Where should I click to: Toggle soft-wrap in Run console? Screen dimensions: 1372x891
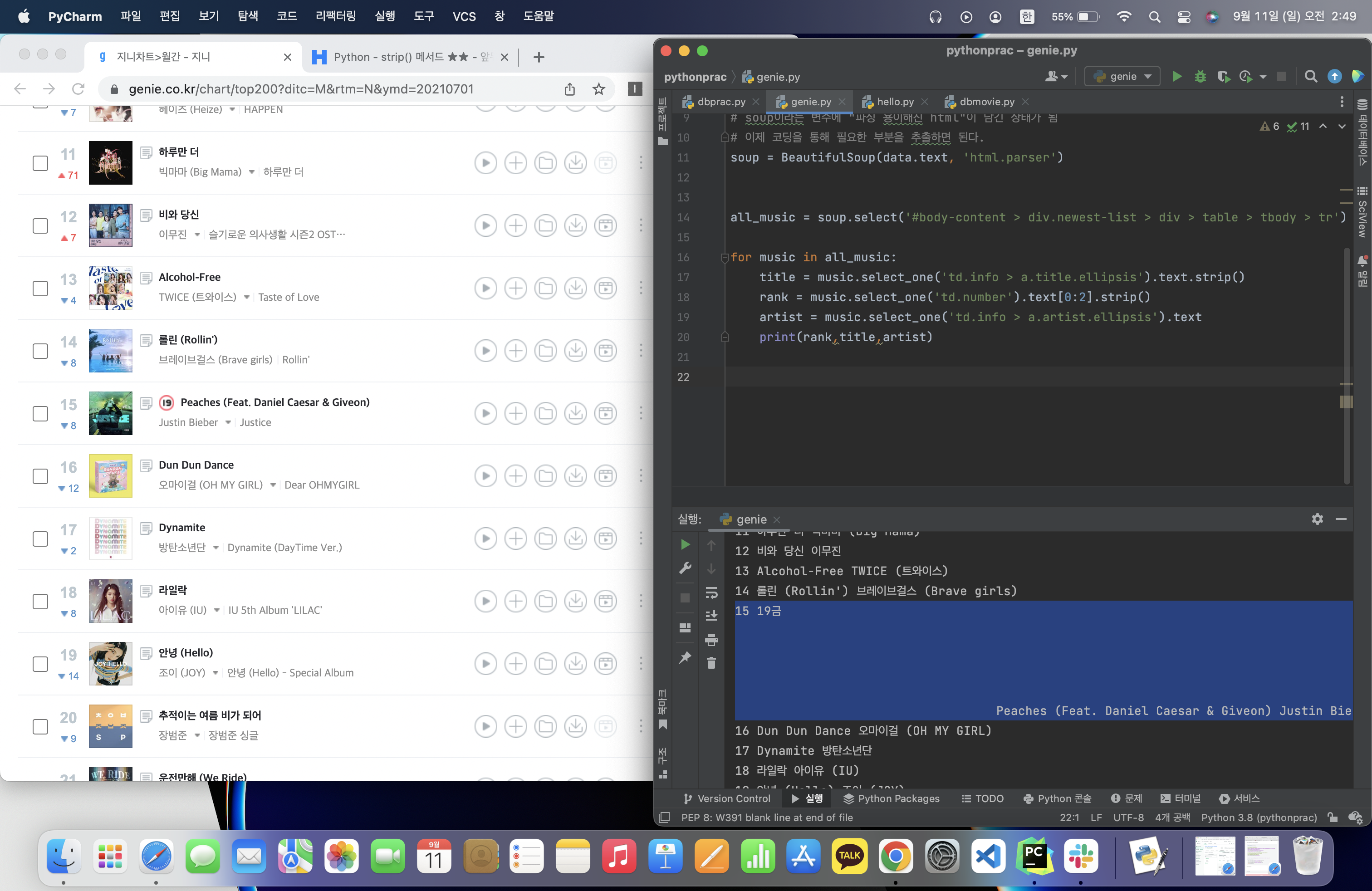tap(711, 592)
